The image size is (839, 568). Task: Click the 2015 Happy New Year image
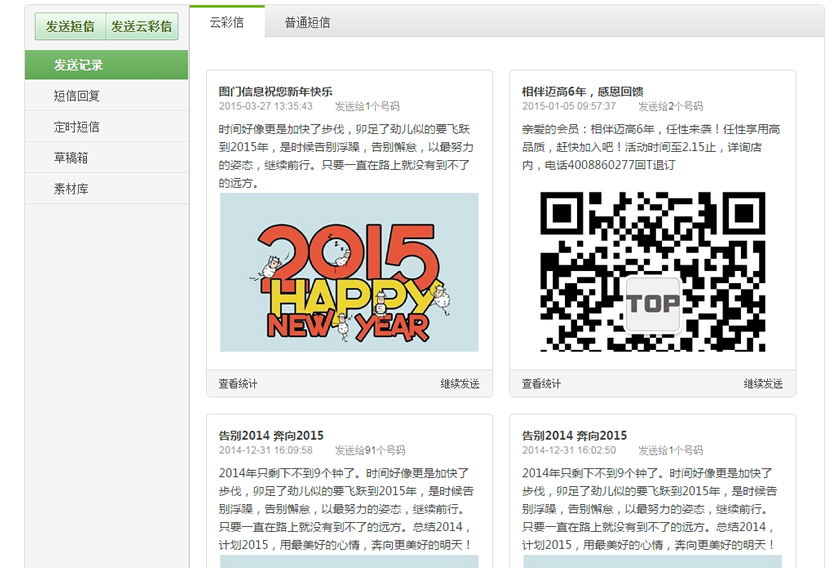click(x=349, y=272)
